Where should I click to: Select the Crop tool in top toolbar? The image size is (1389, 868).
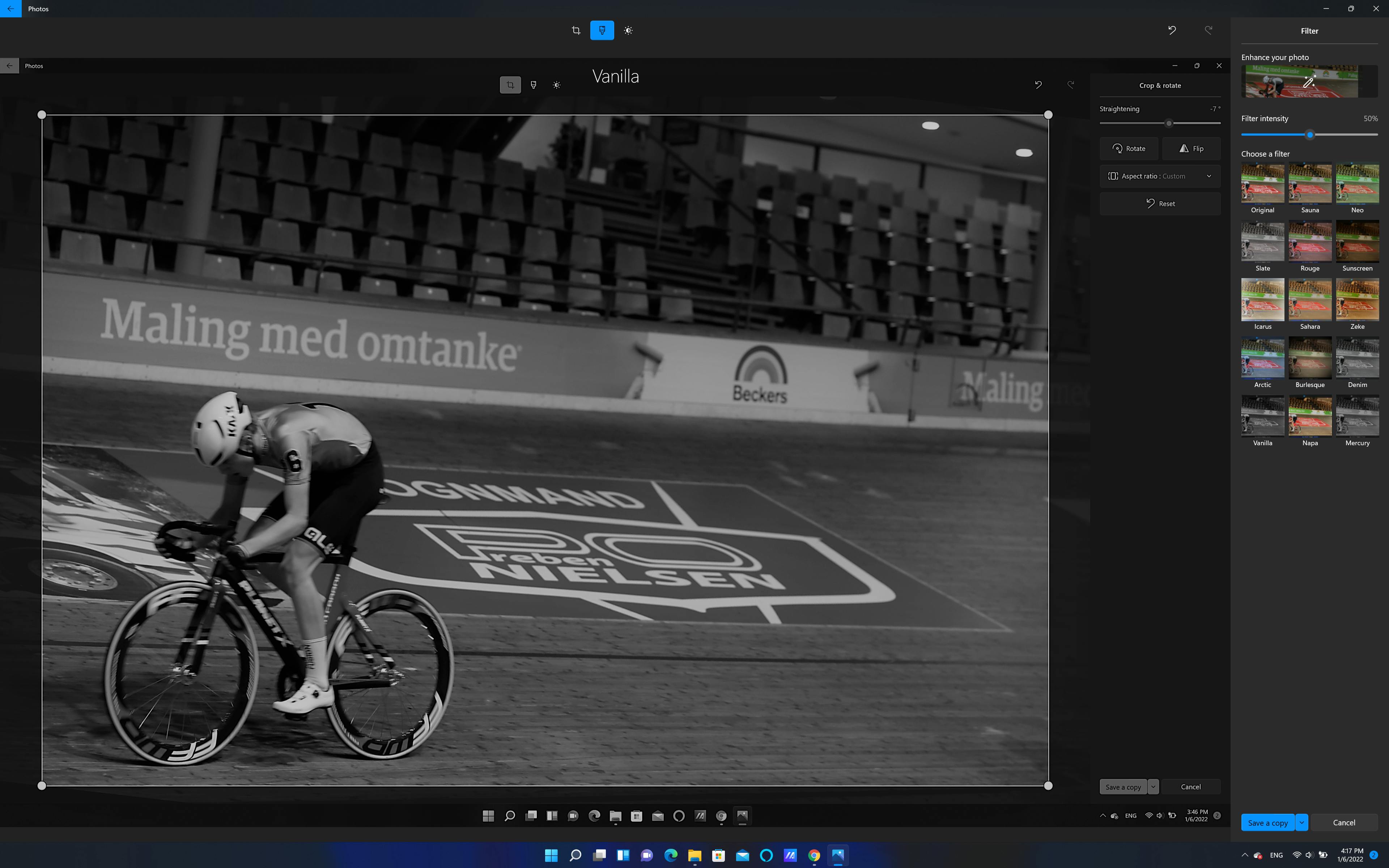576,30
